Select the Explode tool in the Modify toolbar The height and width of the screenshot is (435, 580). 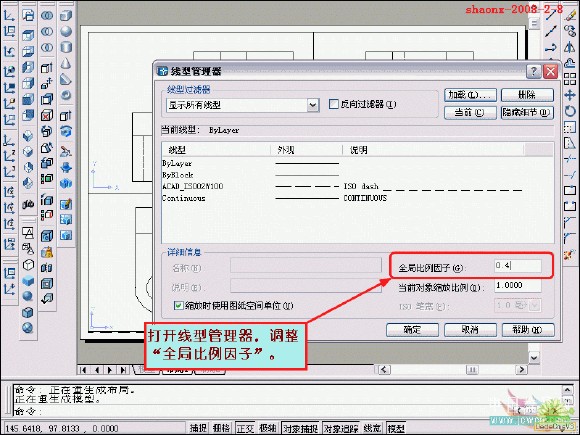(x=570, y=254)
